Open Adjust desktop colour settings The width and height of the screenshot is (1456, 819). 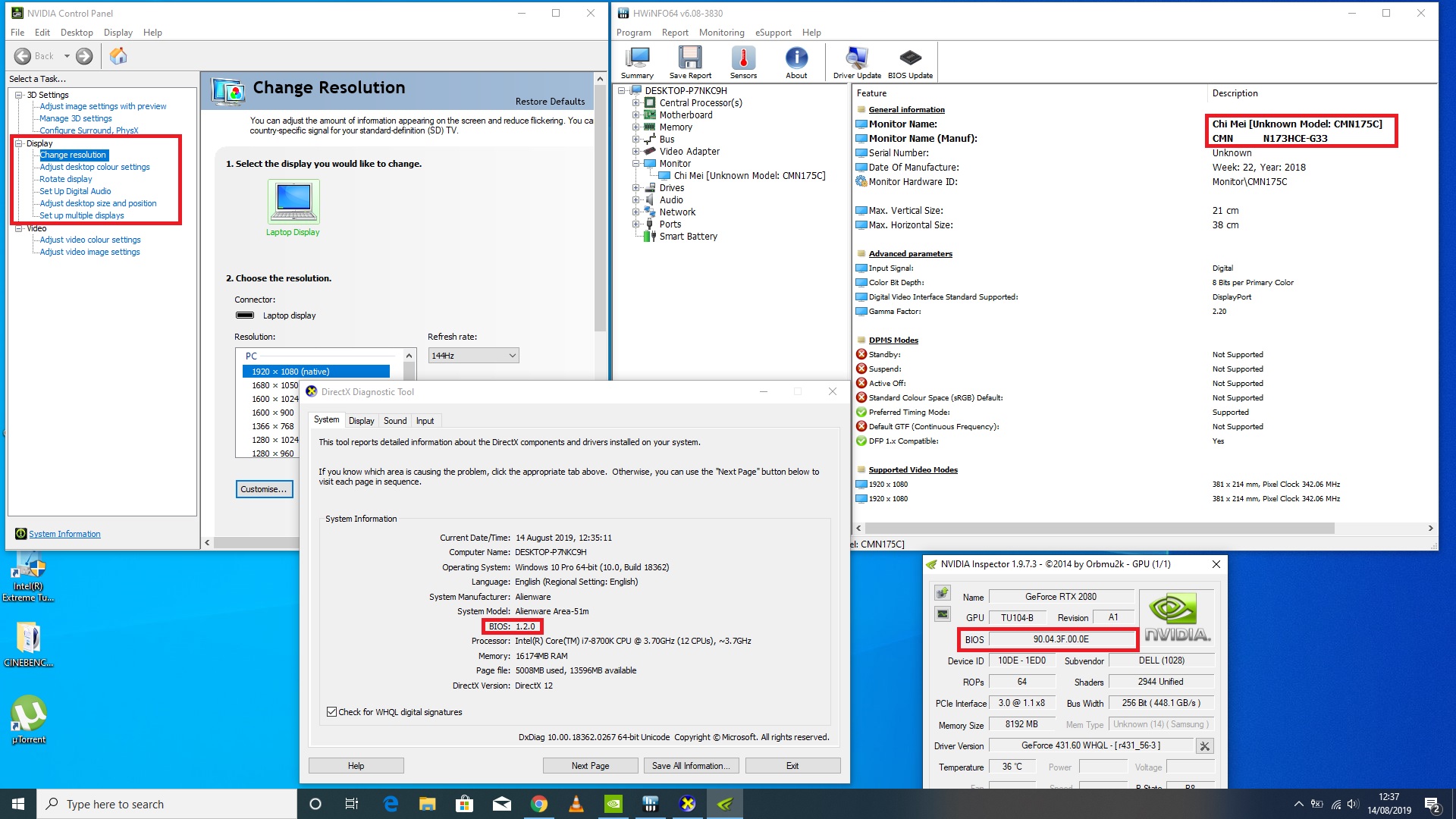pyautogui.click(x=95, y=167)
